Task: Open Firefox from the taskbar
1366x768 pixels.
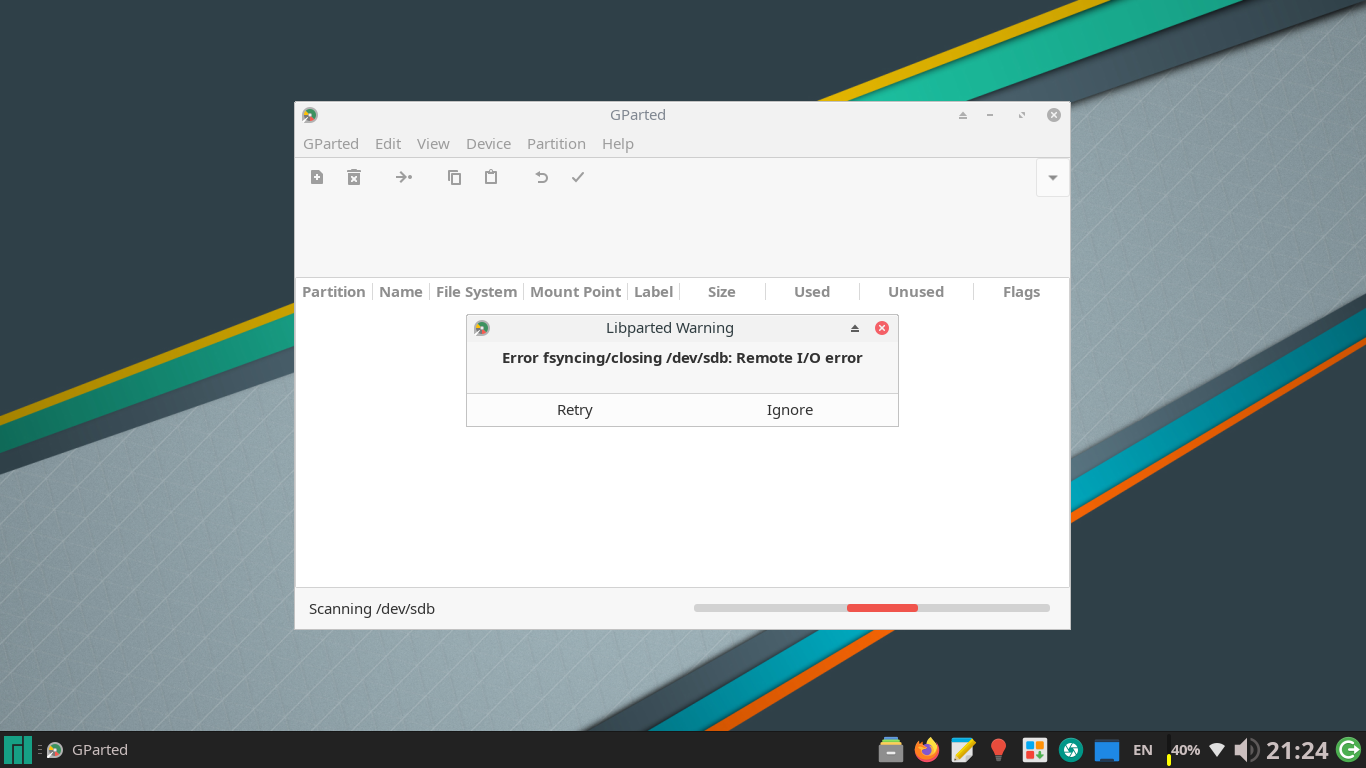Action: click(x=927, y=749)
